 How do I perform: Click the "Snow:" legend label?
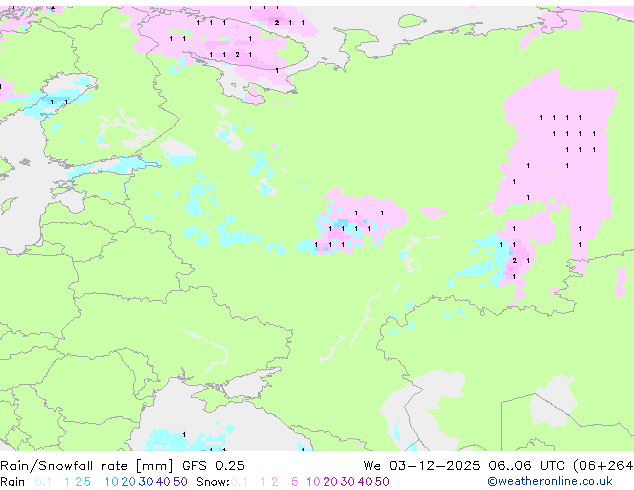[x=213, y=482]
